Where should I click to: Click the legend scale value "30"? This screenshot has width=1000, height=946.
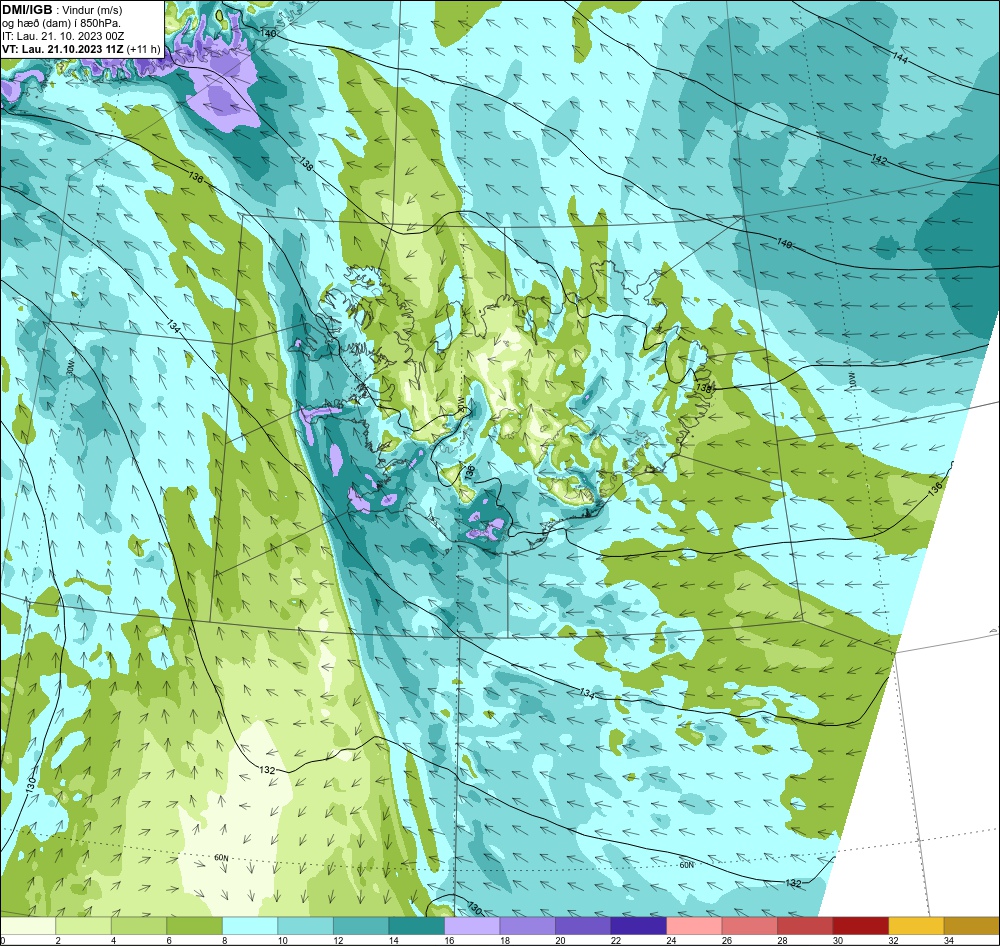[837, 940]
